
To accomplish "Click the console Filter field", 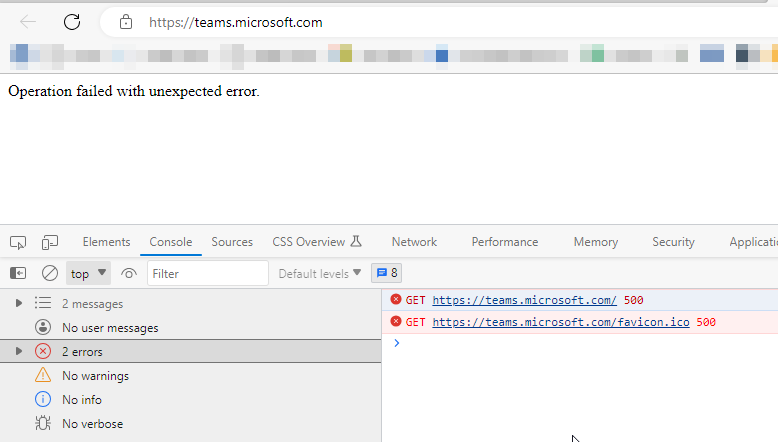I will 208,273.
